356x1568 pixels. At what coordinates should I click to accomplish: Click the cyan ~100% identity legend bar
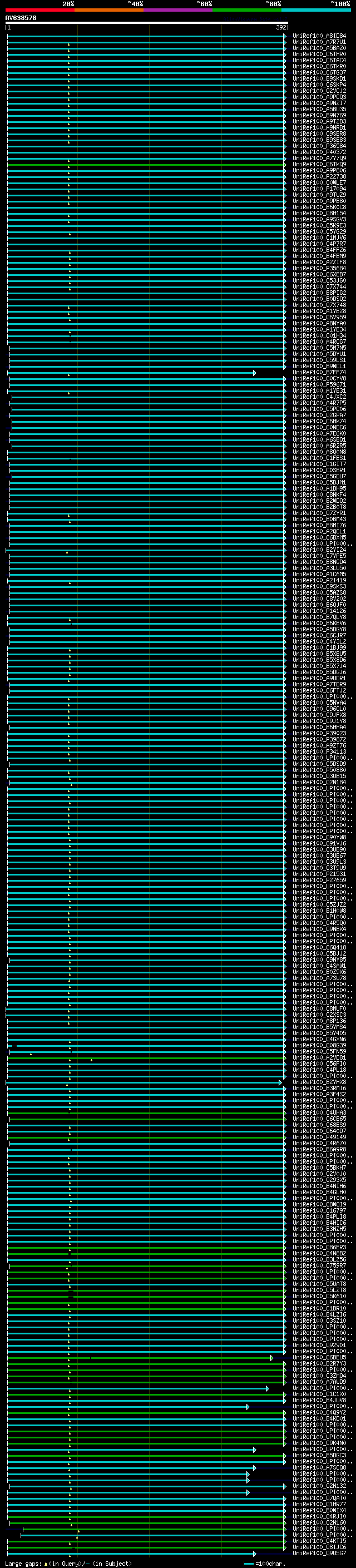pos(316,10)
